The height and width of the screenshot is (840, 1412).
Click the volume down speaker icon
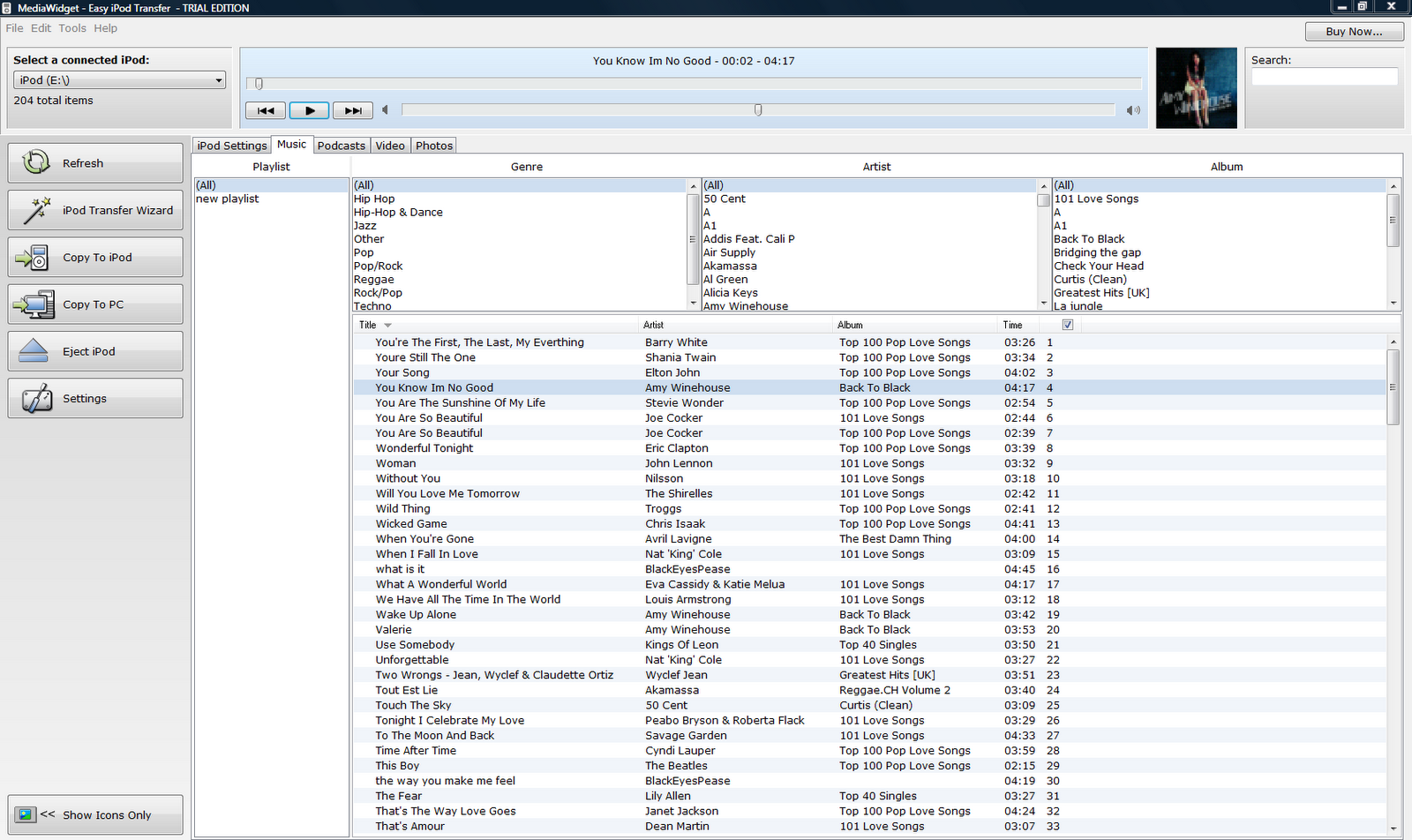[x=385, y=110]
